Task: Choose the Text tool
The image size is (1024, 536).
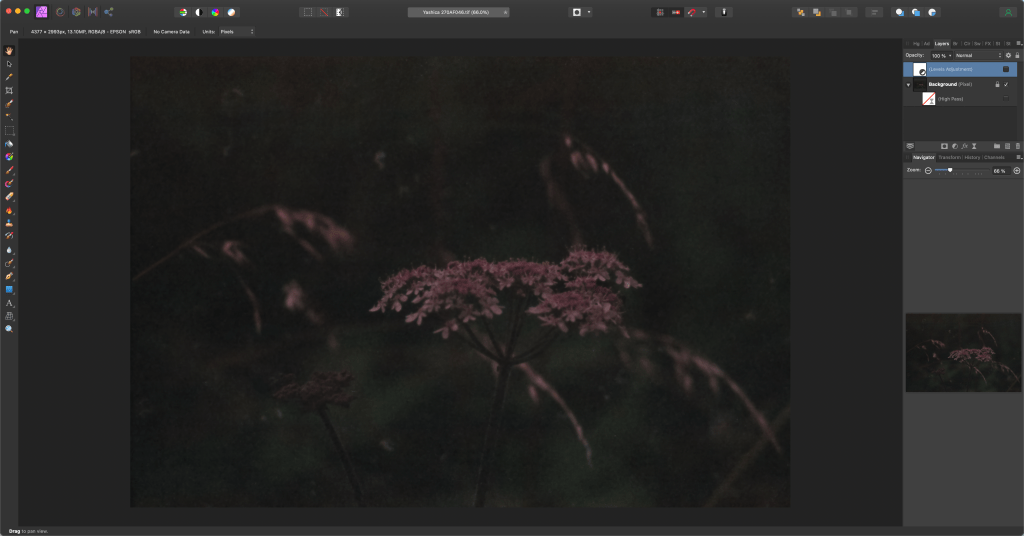Action: tap(9, 302)
